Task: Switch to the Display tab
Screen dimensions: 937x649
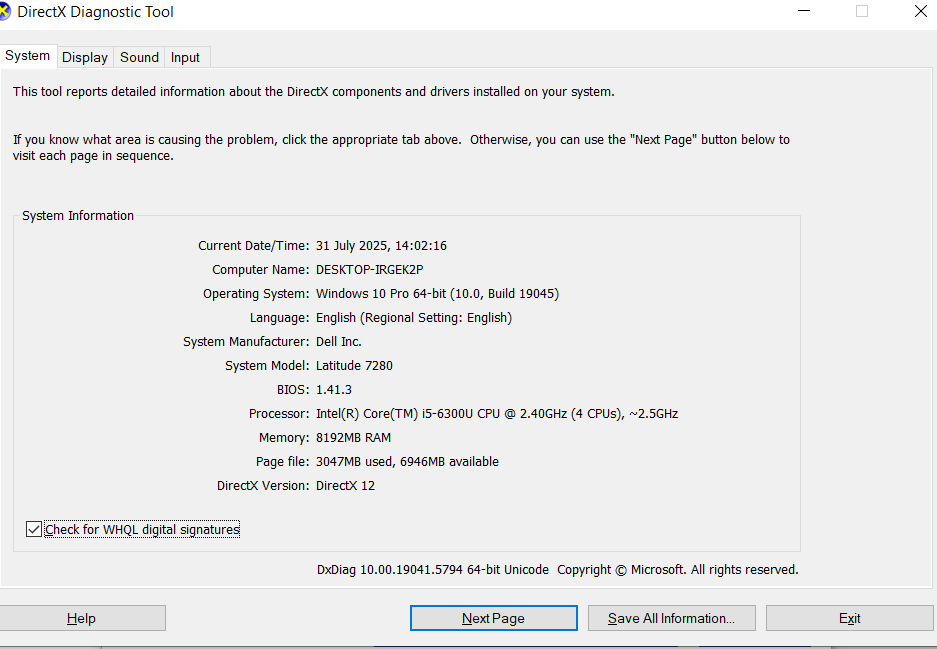Action: 85,57
